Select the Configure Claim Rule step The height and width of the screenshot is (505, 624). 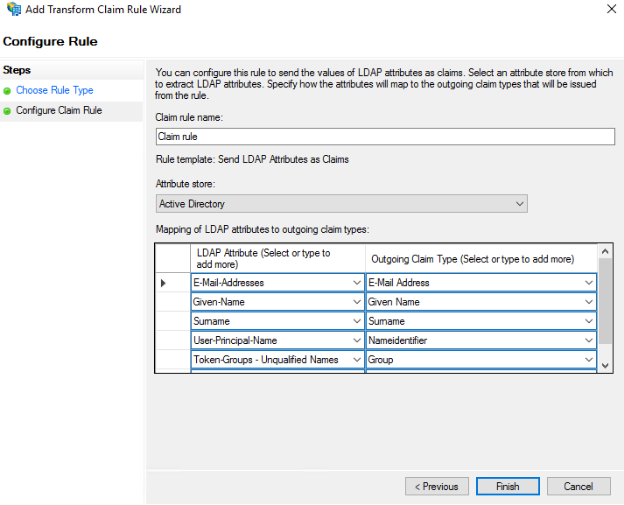[x=58, y=111]
